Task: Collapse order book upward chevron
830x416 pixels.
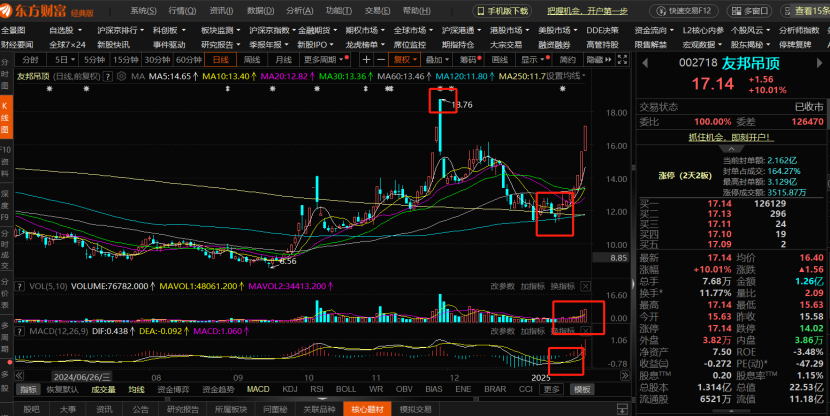Action: (x=733, y=149)
